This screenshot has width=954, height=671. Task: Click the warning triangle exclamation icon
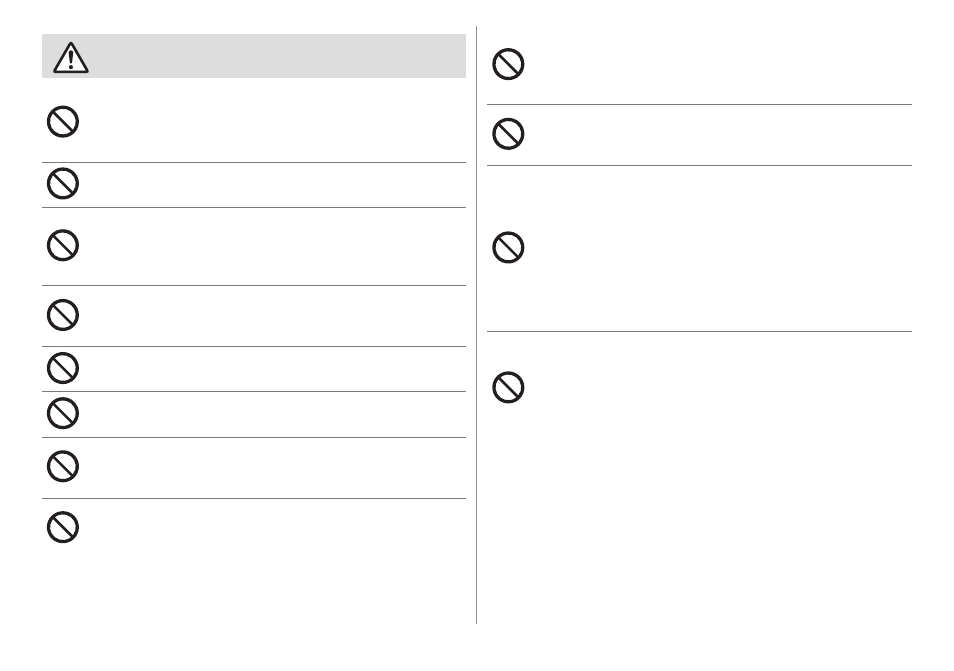coord(71,57)
